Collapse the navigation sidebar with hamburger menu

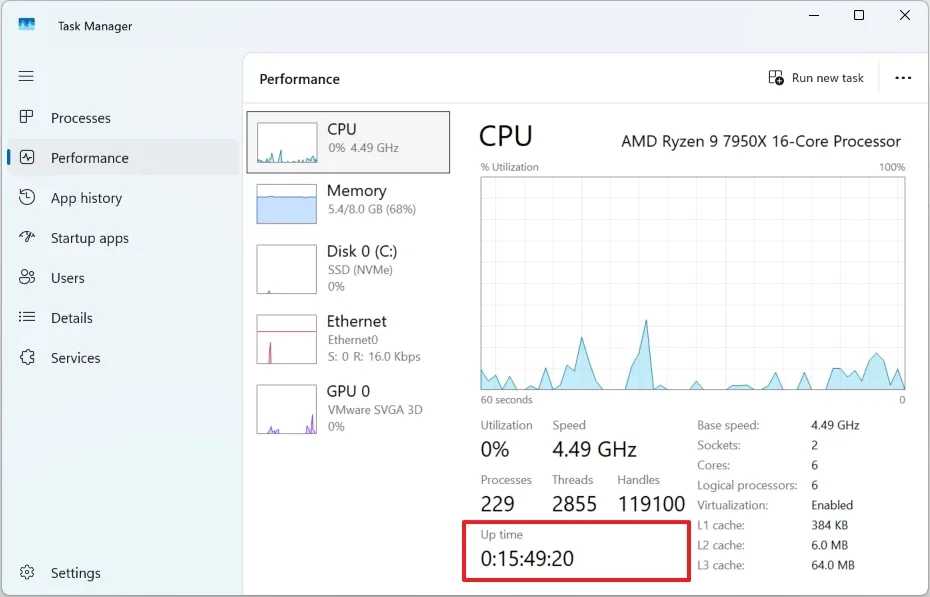(x=26, y=76)
